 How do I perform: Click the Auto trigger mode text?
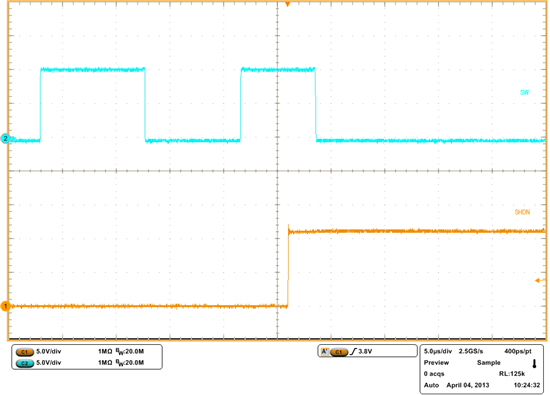431,385
